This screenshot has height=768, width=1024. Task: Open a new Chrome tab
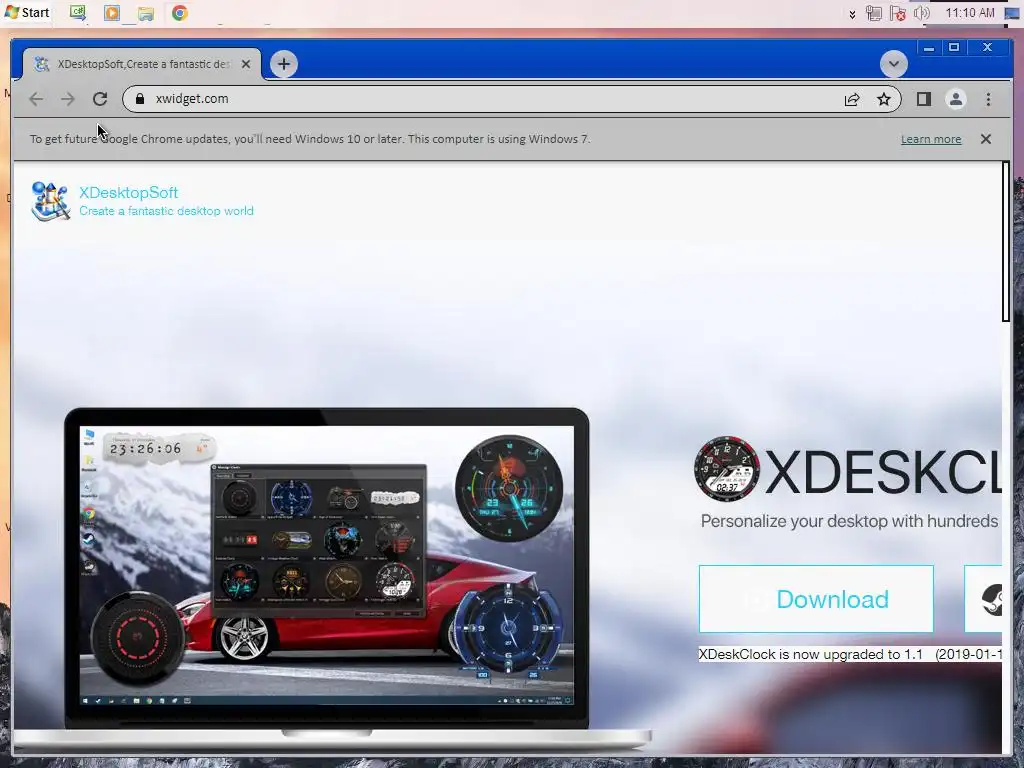(283, 64)
